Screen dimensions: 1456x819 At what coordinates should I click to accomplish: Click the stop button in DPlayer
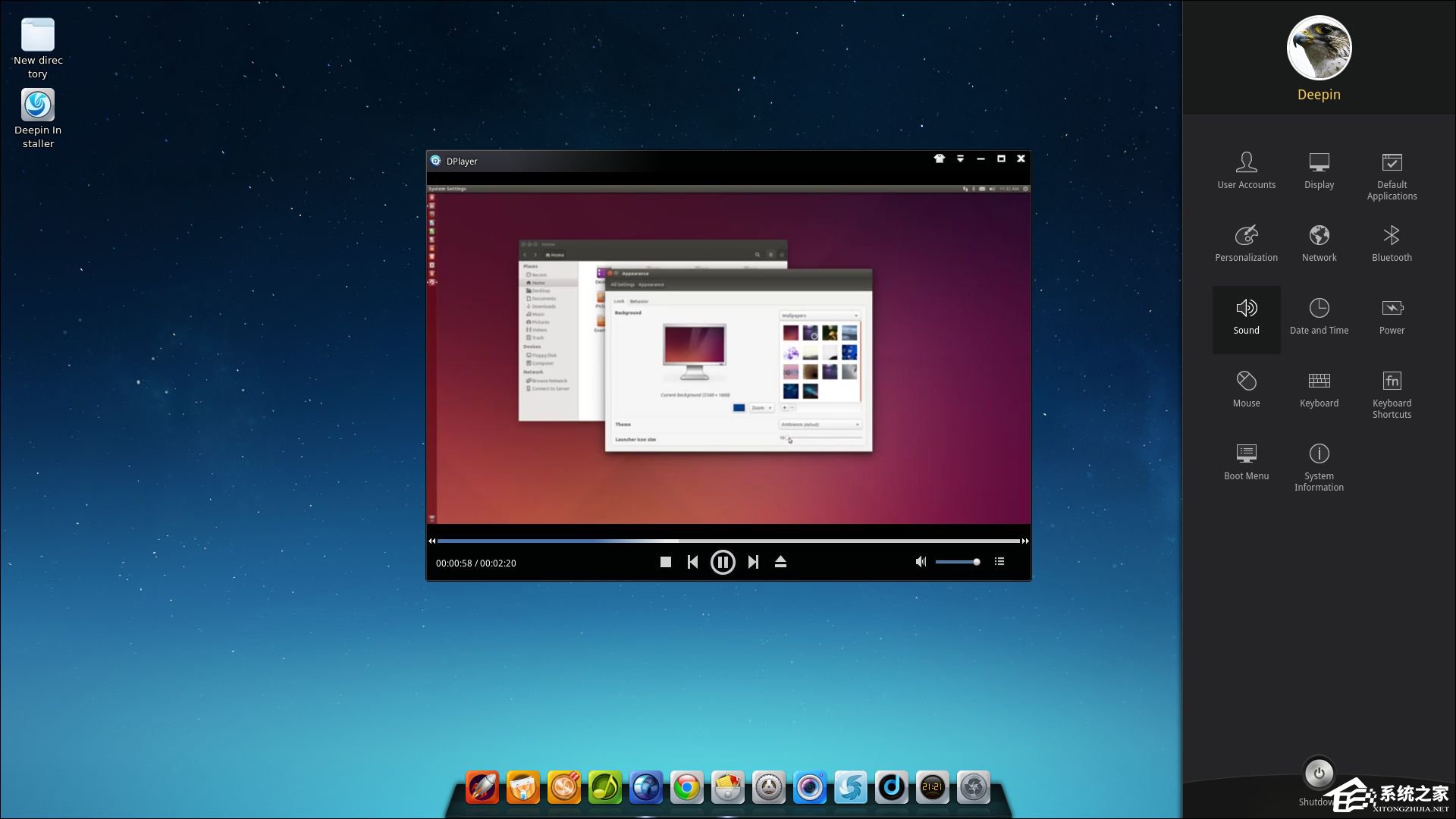[x=664, y=562]
